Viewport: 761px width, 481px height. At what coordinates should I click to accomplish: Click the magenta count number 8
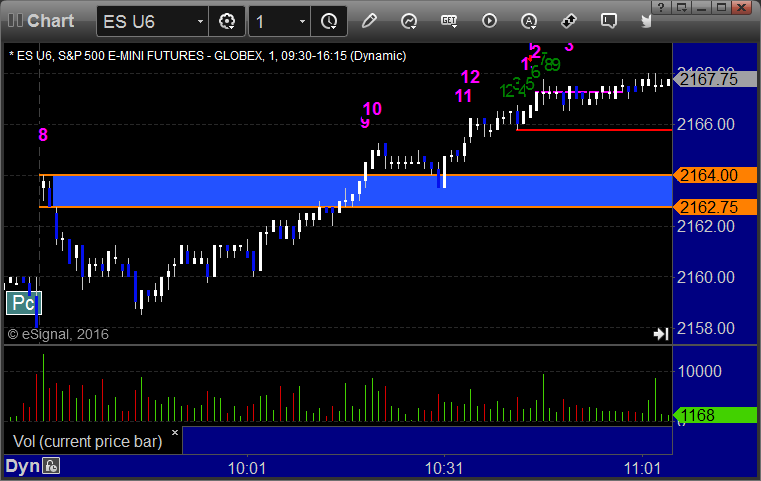[43, 135]
